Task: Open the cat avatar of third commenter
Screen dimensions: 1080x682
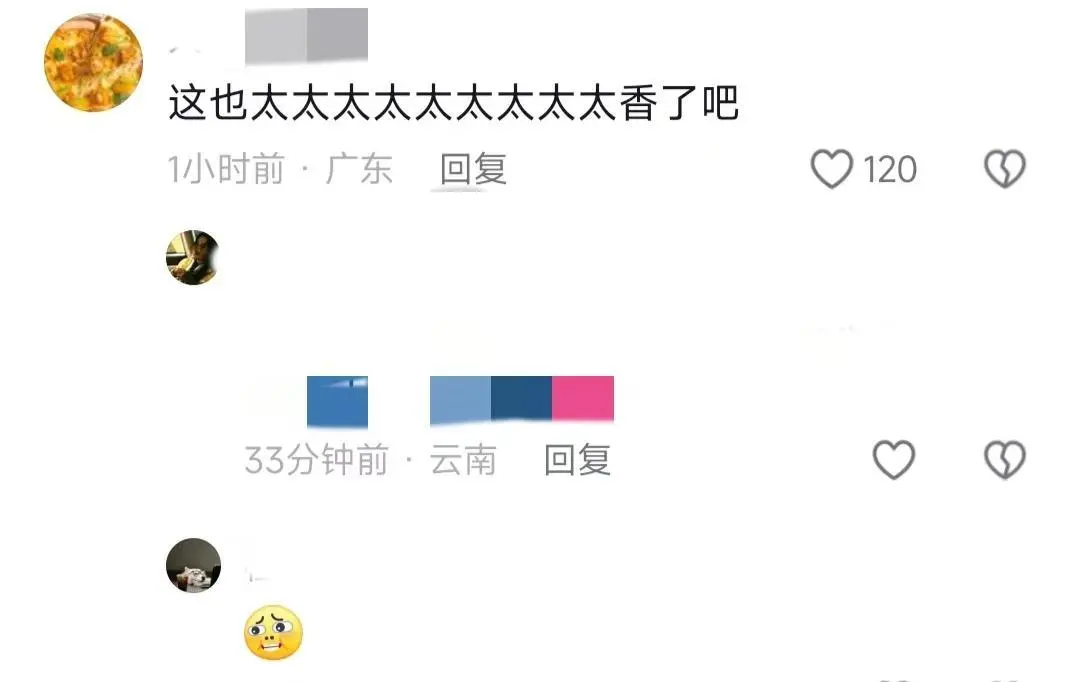Action: tap(194, 566)
